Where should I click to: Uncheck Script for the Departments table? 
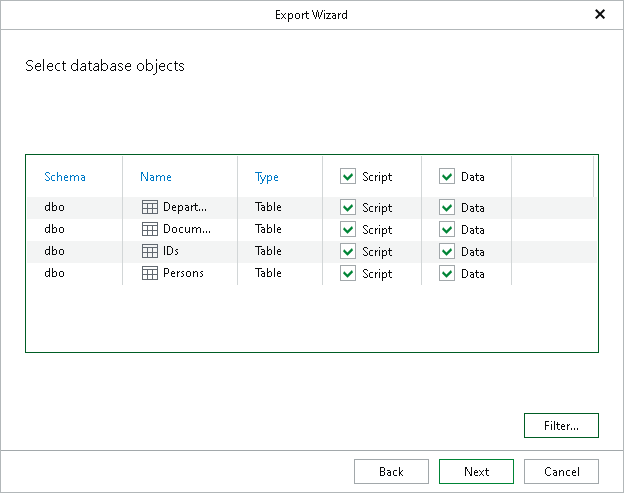[348, 208]
